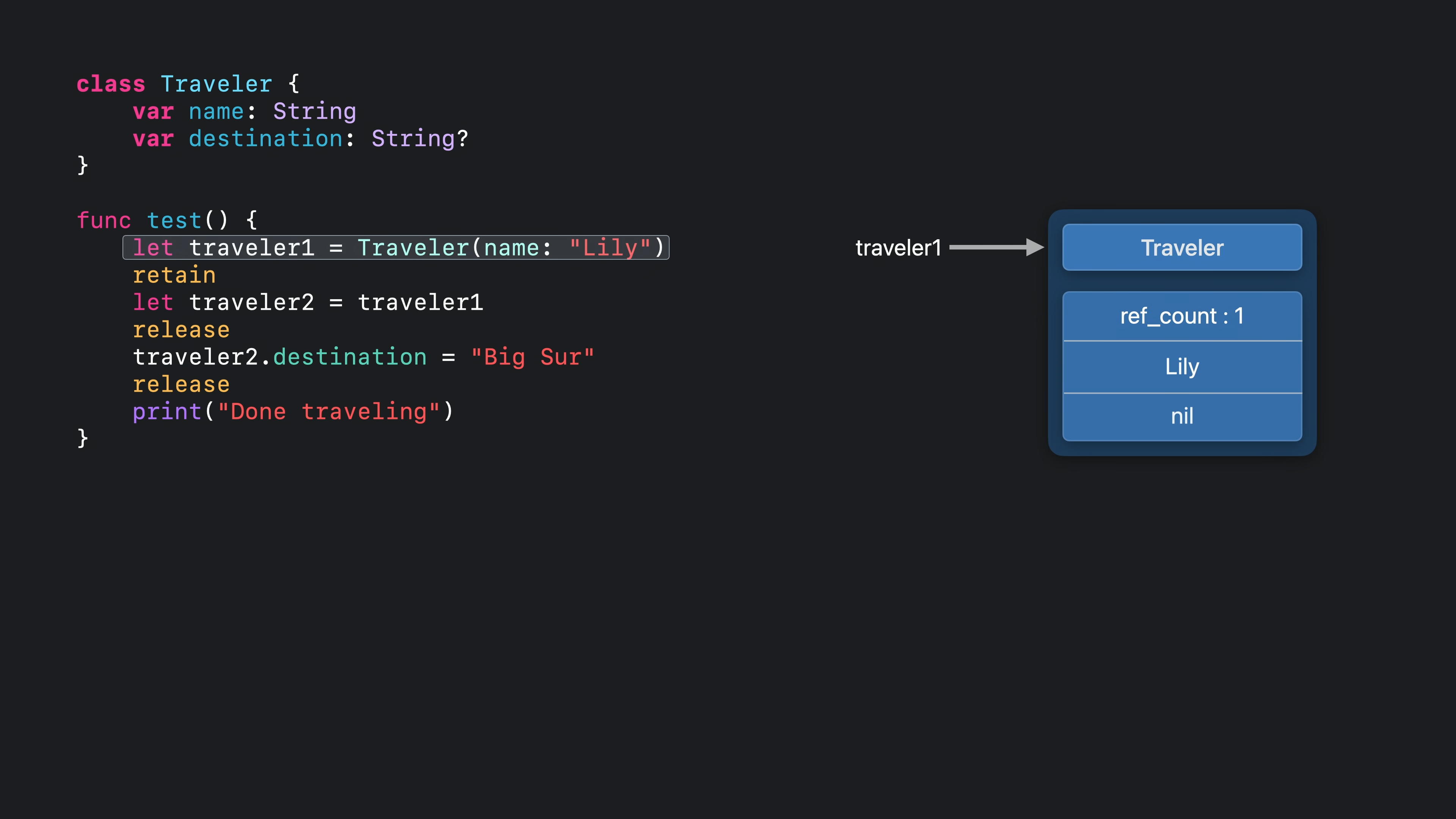
Task: Click the first release keyword
Action: click(181, 330)
